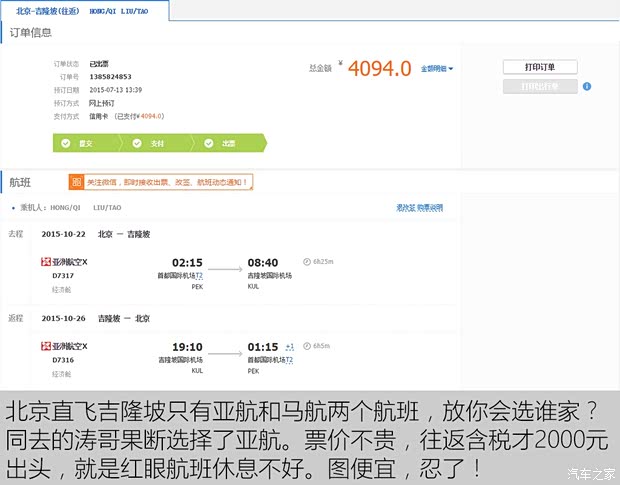Click the return departure time 19:10
Image resolution: width=620 pixels, height=485 pixels.
187,347
